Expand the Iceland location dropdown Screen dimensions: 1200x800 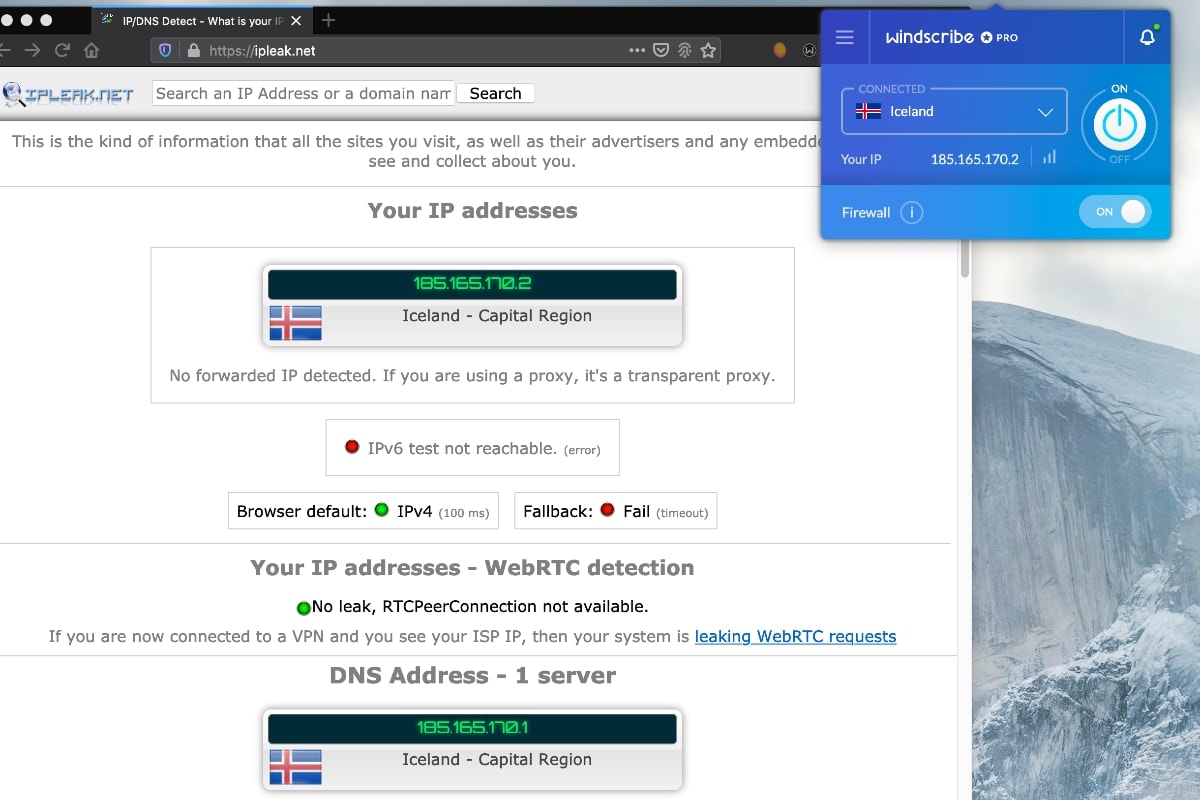tap(954, 111)
